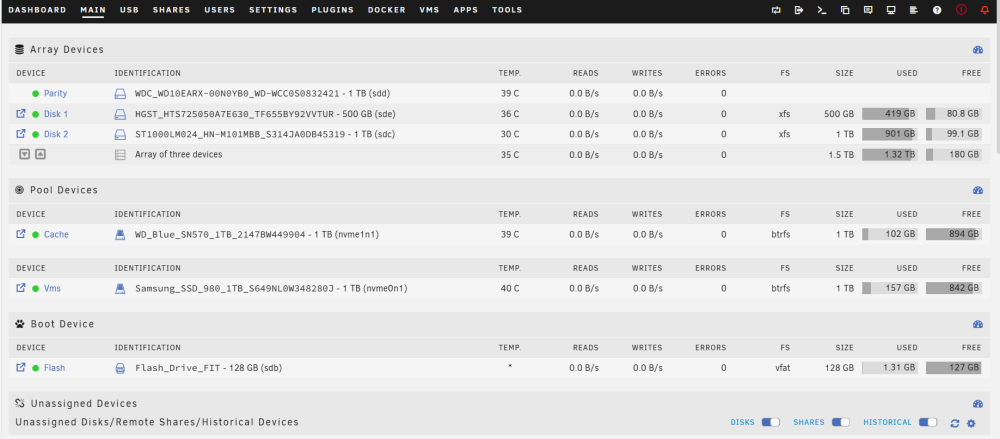Click the refresh icon in Unassigned Devices
Viewport: 1000px width, 439px height.
pos(955,423)
